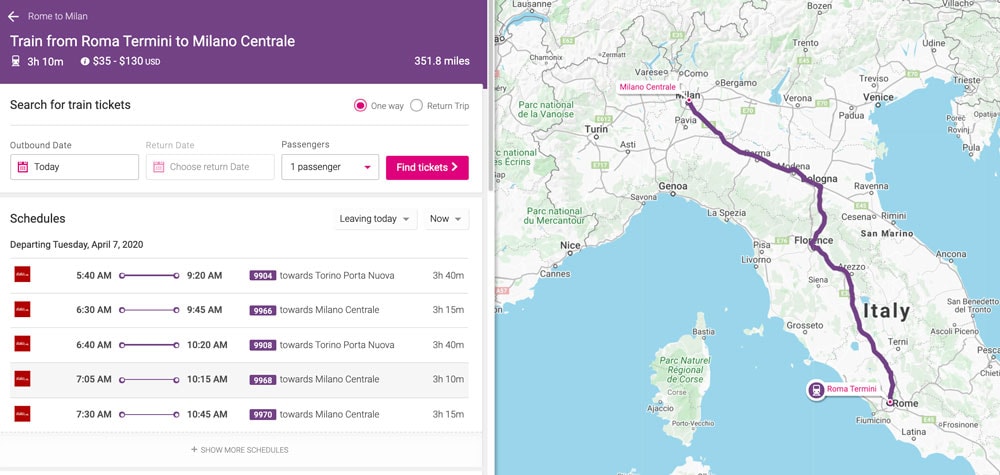Click the Roma Termini station icon on the map
Viewport: 1000px width, 475px height.
coord(816,390)
